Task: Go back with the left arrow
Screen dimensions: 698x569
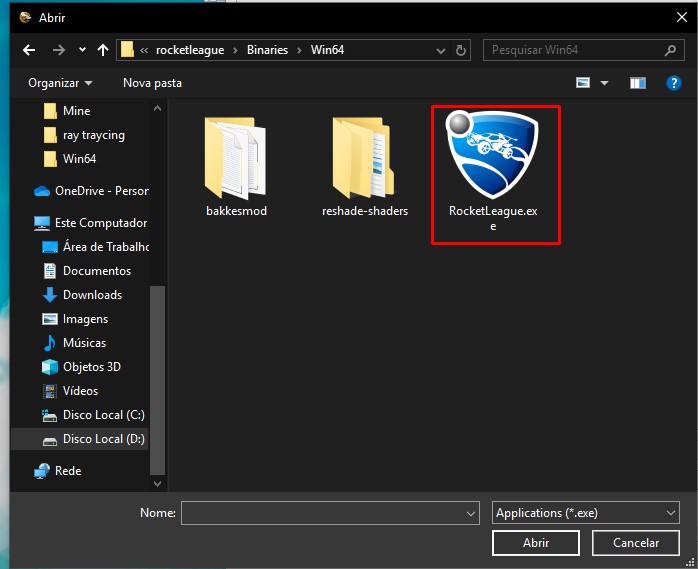Action: [29, 50]
